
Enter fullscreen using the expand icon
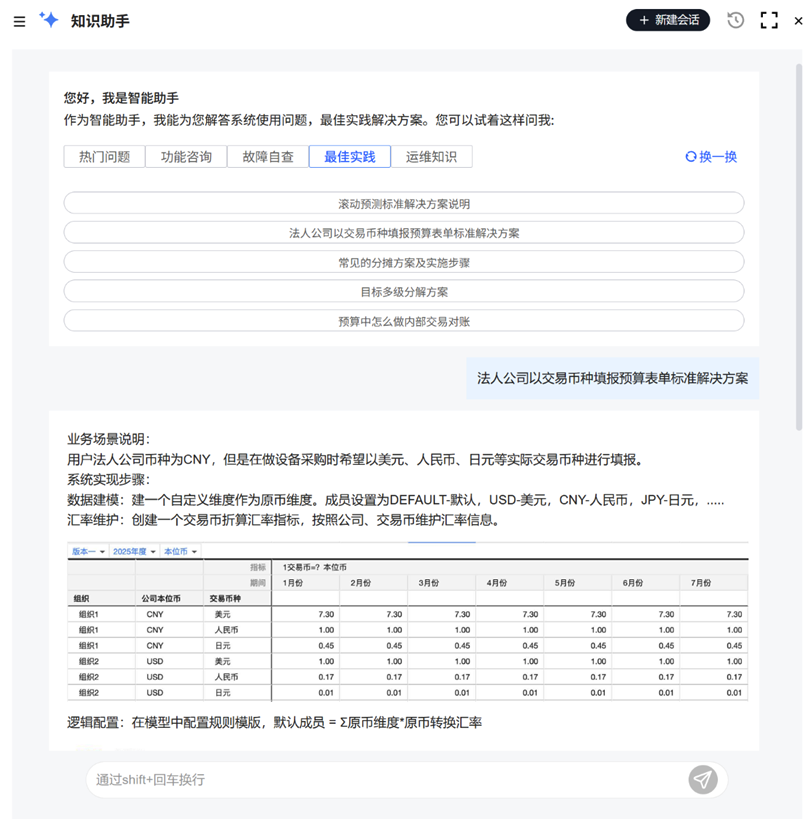tap(766, 19)
